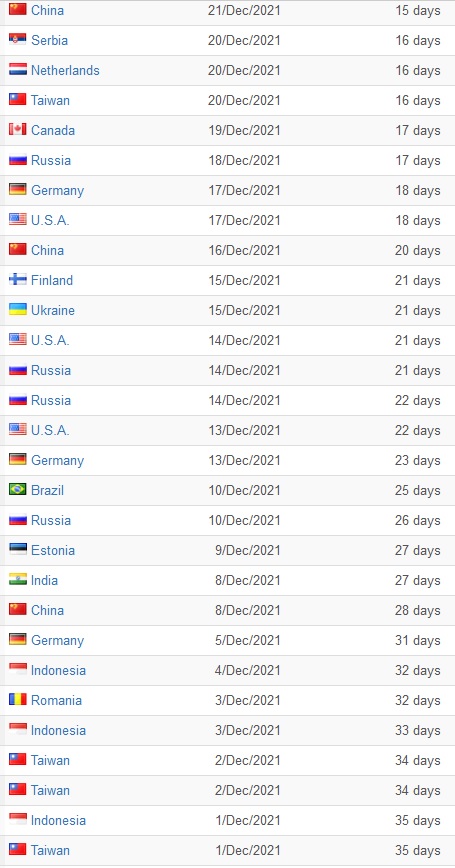Screen dimensions: 455x868
Task: Follow the Canada link
Action: (x=53, y=130)
